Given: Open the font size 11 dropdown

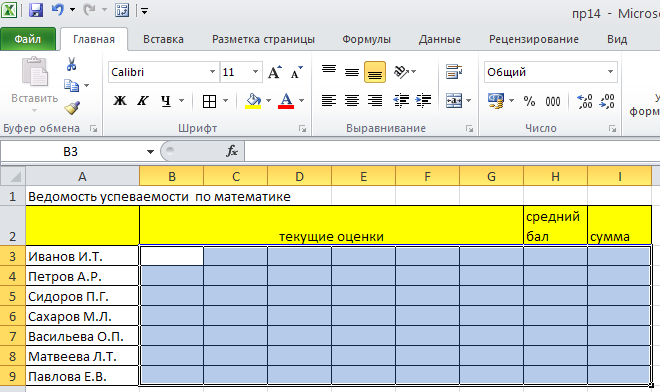Looking at the screenshot, I should pos(255,72).
